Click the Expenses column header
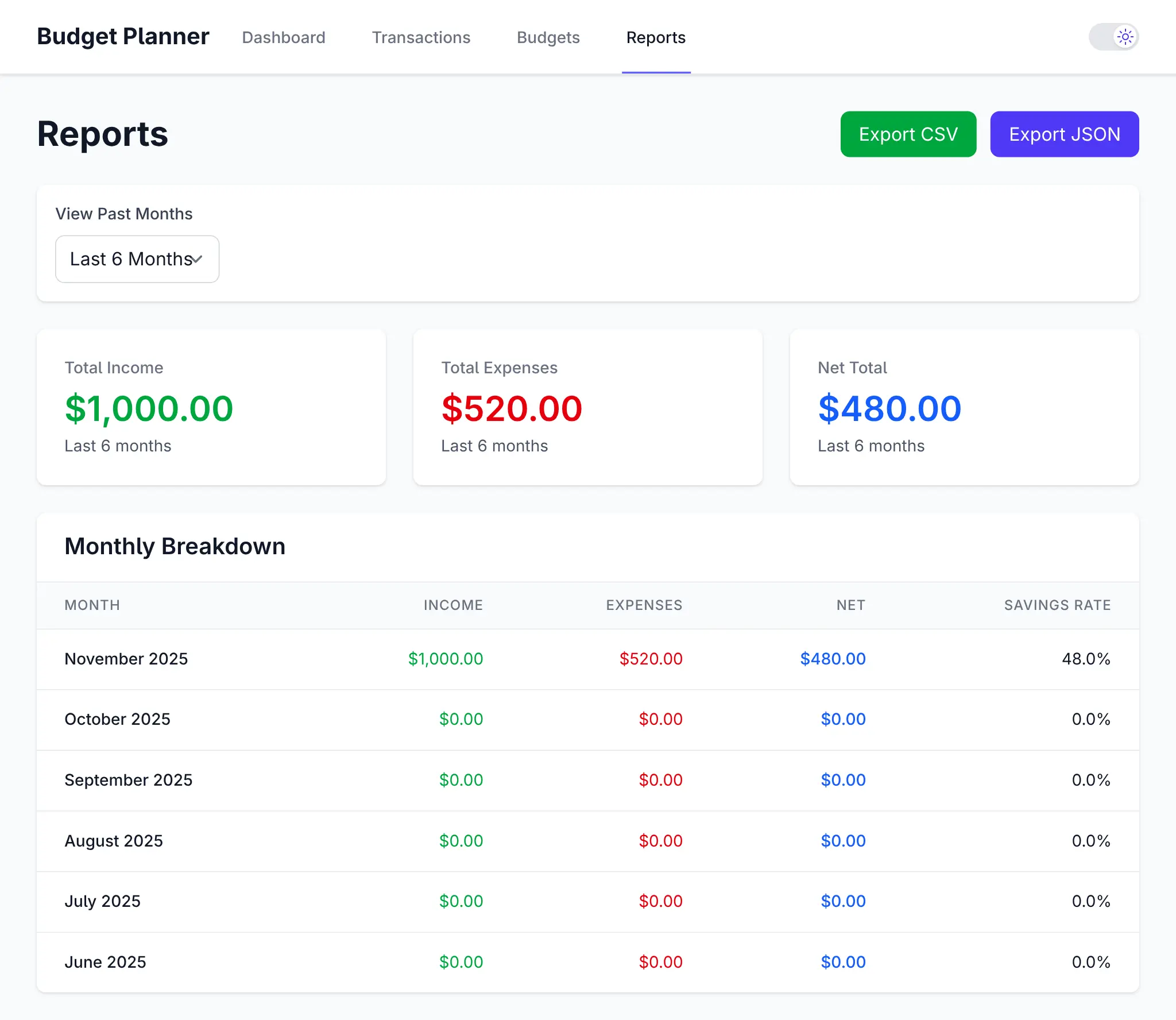Screen dimensions: 1176x1020 click(644, 605)
